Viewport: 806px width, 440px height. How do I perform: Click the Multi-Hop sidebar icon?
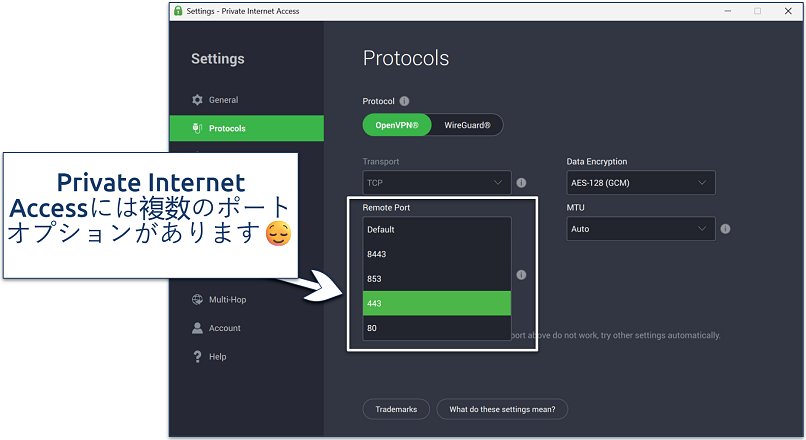tap(197, 300)
